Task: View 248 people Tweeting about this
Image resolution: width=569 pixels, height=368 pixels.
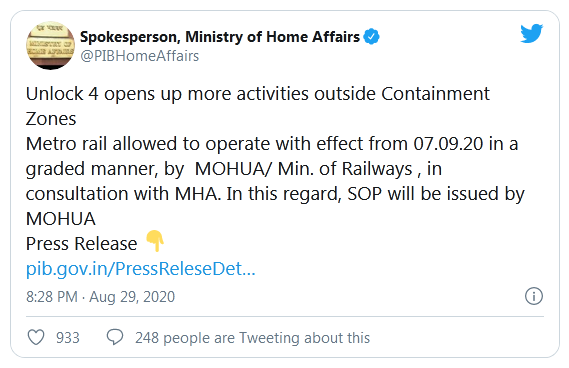Action: click(x=253, y=338)
